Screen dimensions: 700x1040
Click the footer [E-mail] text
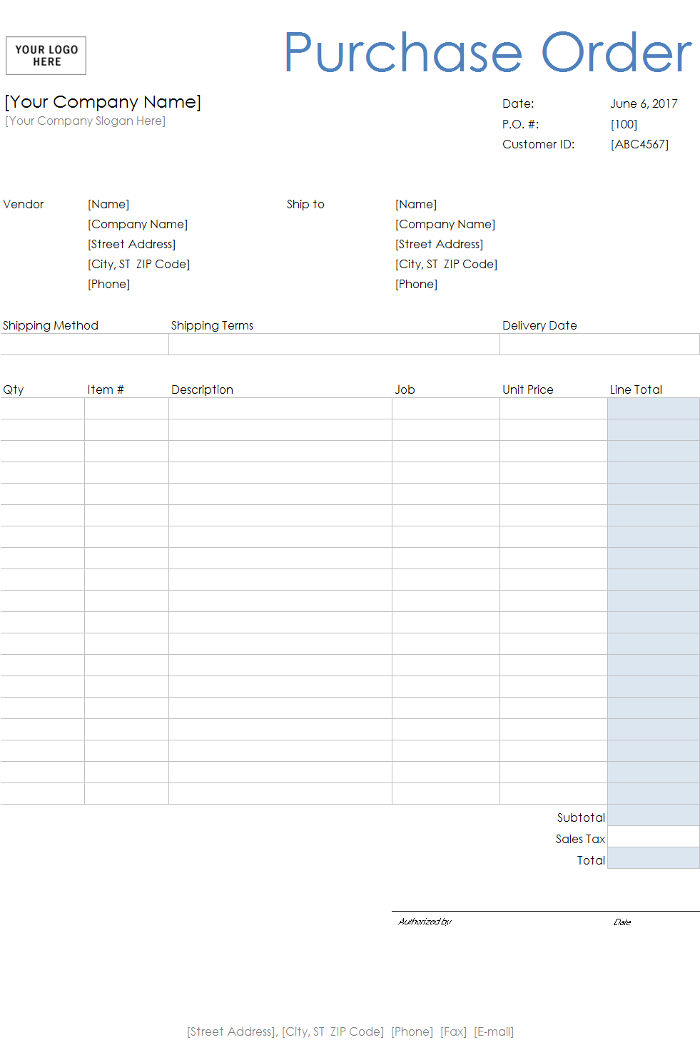pos(494,1031)
